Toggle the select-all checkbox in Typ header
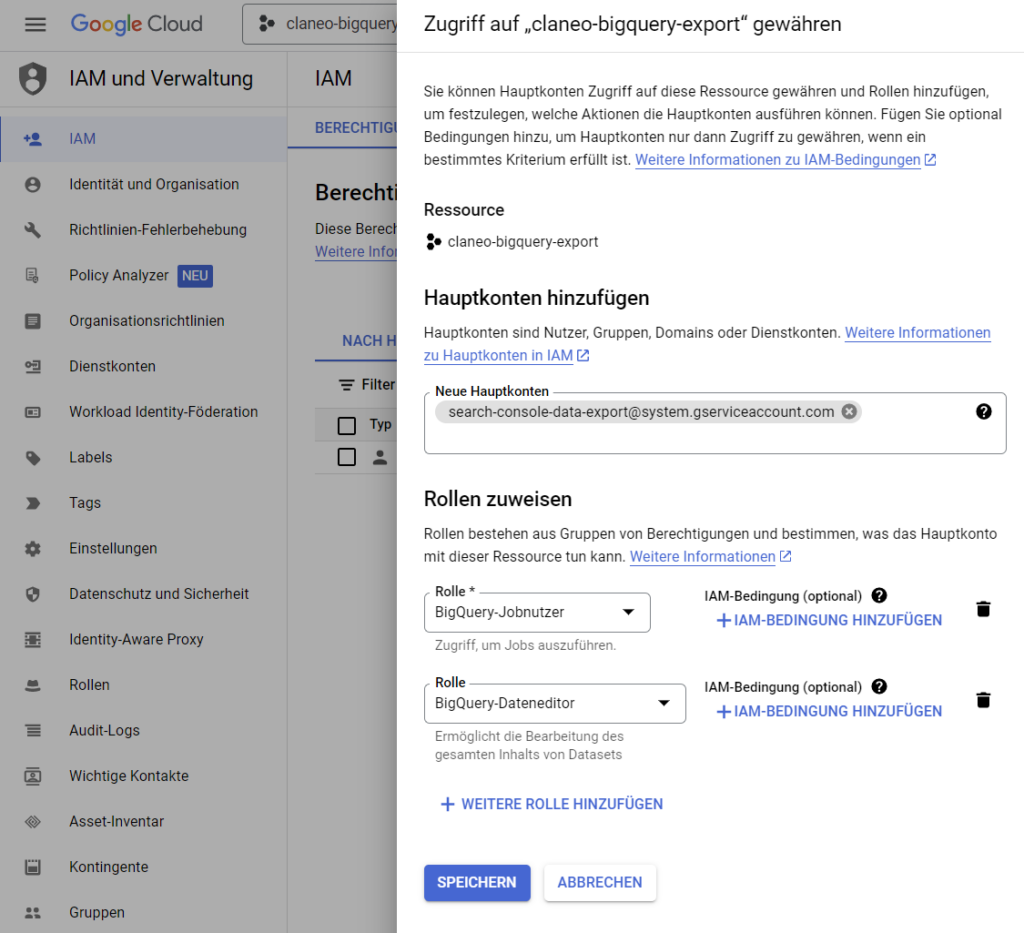 347,426
